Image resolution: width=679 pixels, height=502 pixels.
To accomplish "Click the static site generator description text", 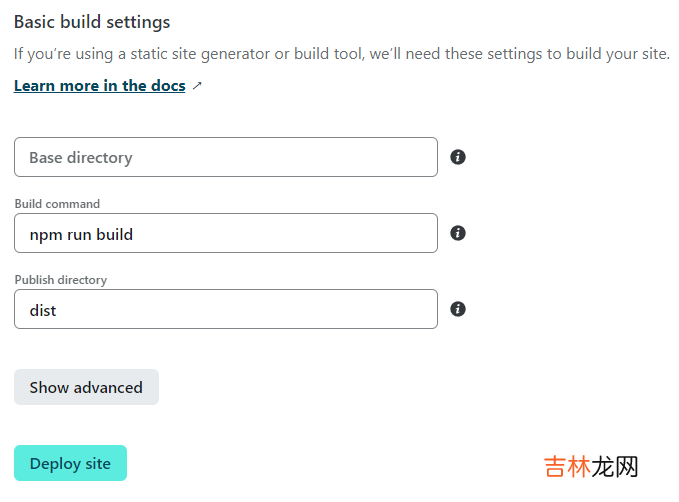I will 341,54.
